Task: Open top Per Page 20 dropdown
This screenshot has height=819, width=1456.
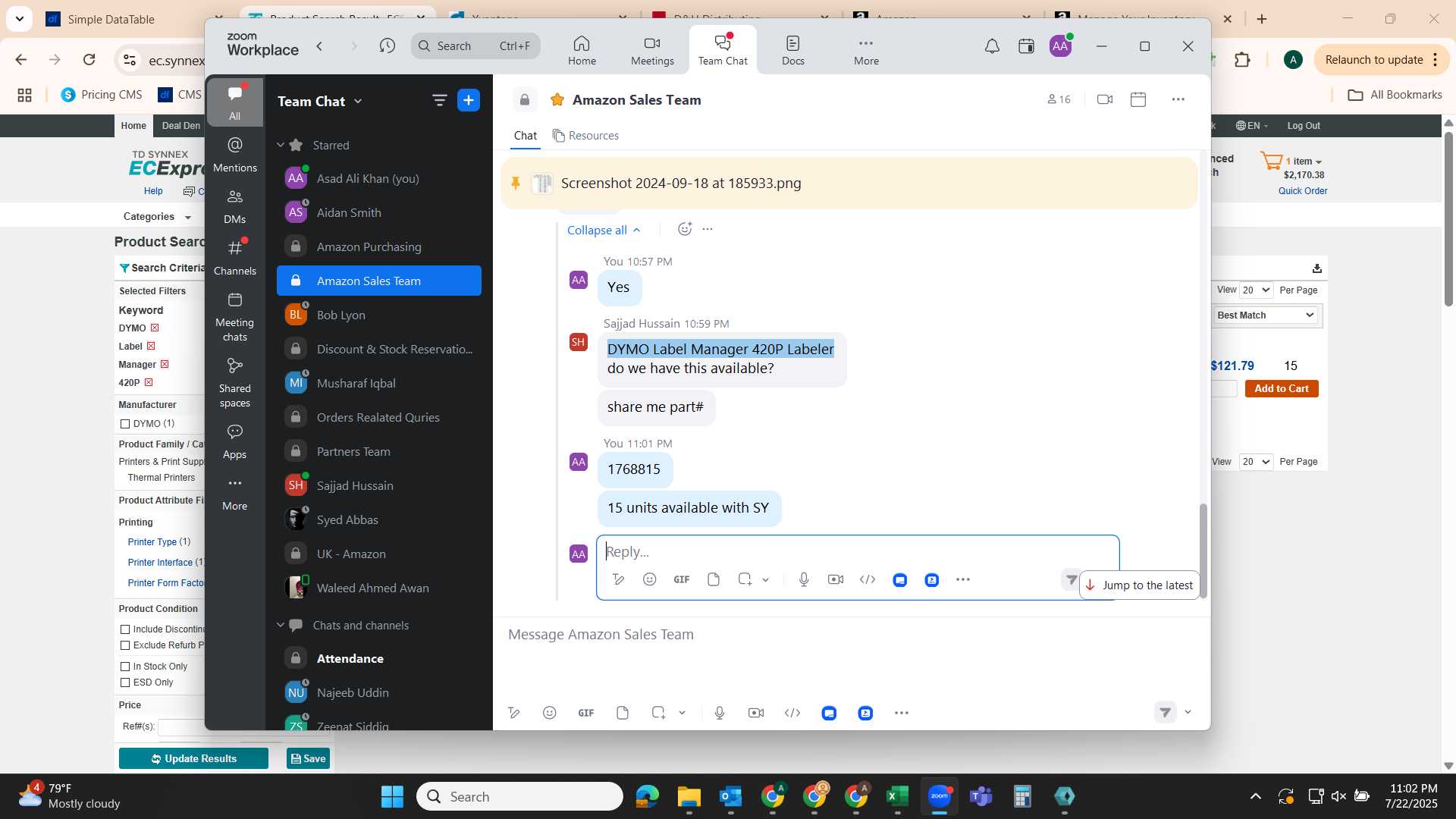Action: tap(1256, 290)
